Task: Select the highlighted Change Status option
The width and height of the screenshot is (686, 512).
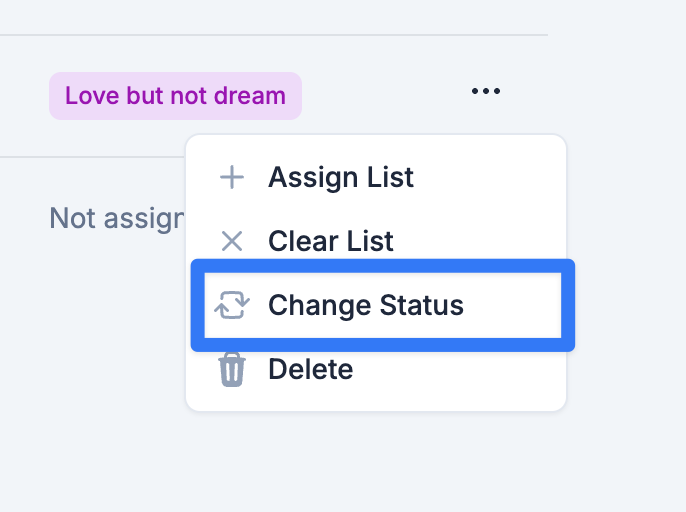Action: coord(383,305)
